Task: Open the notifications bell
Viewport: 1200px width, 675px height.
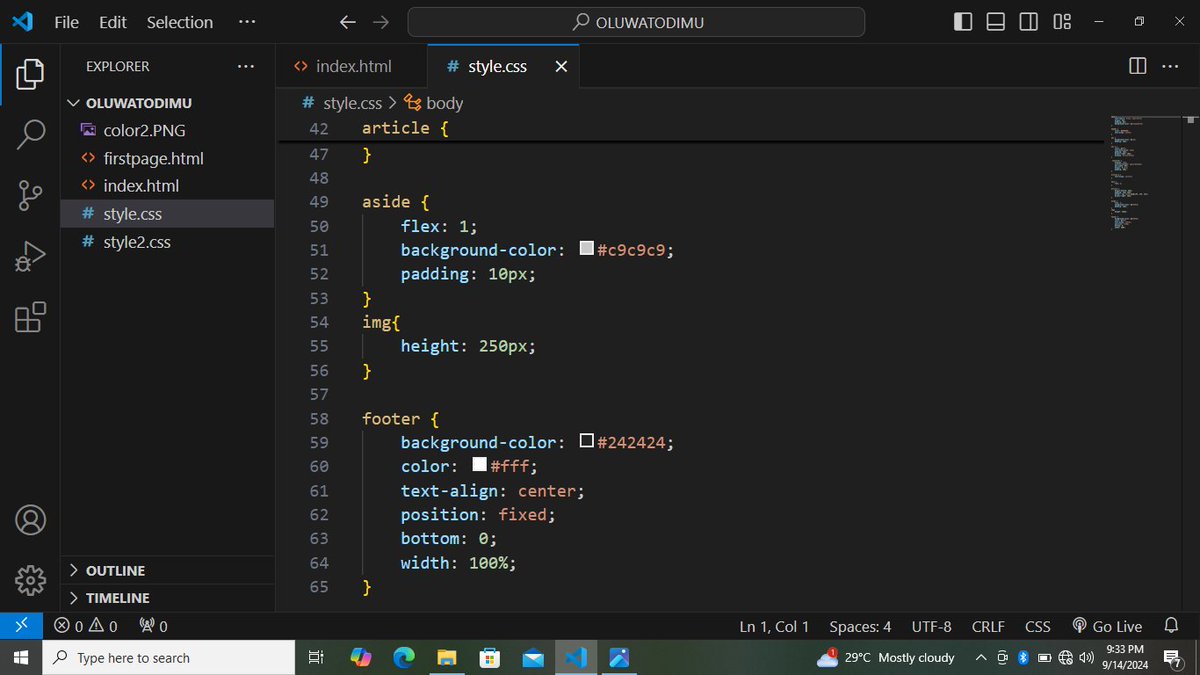Action: click(x=1172, y=626)
